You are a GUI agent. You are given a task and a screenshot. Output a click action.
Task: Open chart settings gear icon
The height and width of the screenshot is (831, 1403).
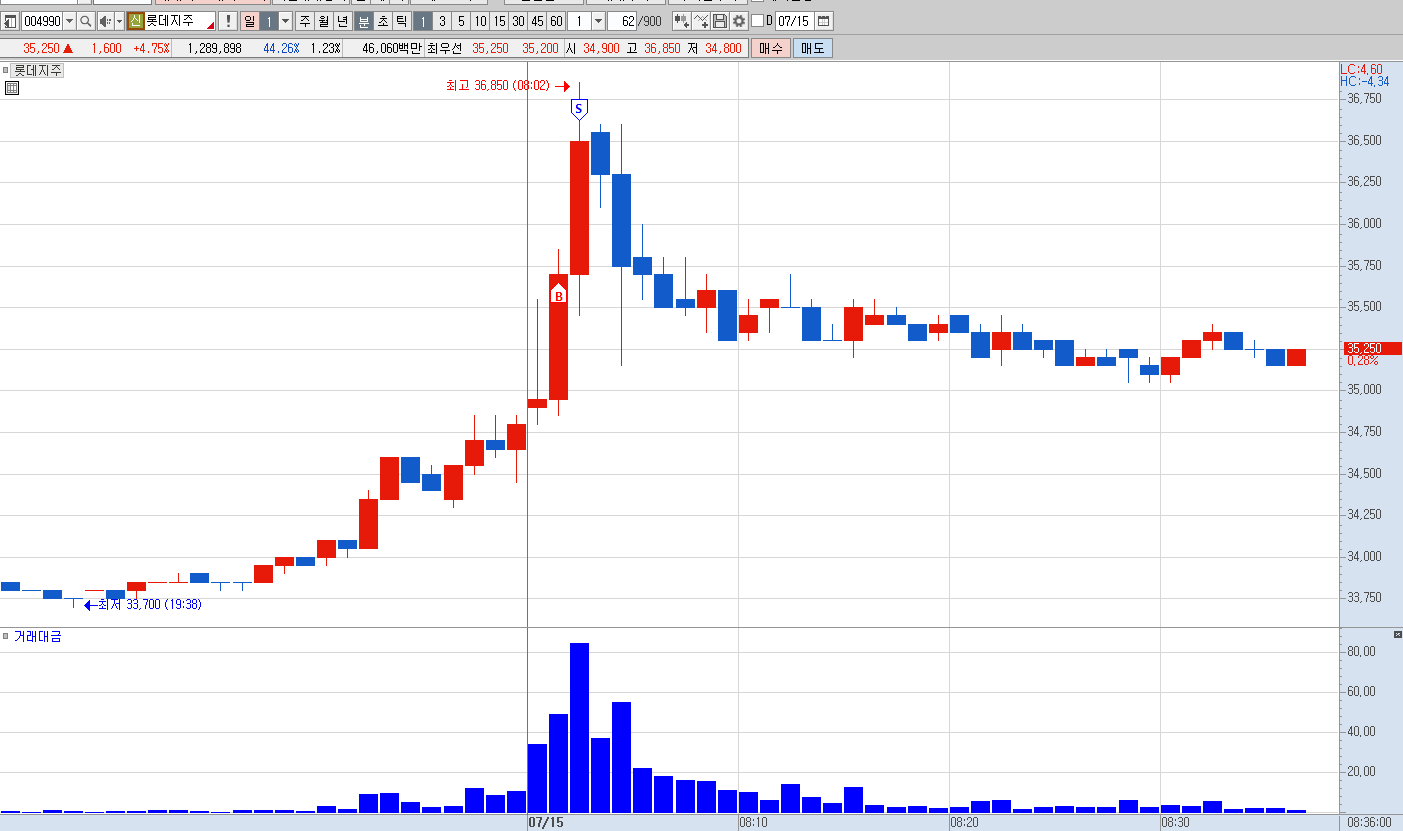coord(739,21)
